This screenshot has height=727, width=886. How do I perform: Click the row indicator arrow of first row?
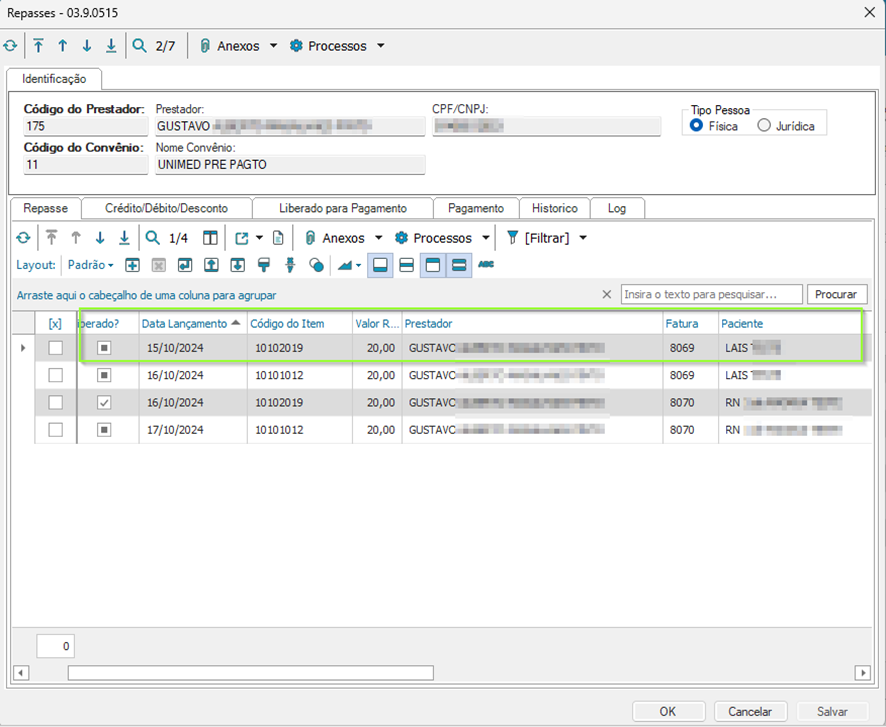(x=23, y=348)
